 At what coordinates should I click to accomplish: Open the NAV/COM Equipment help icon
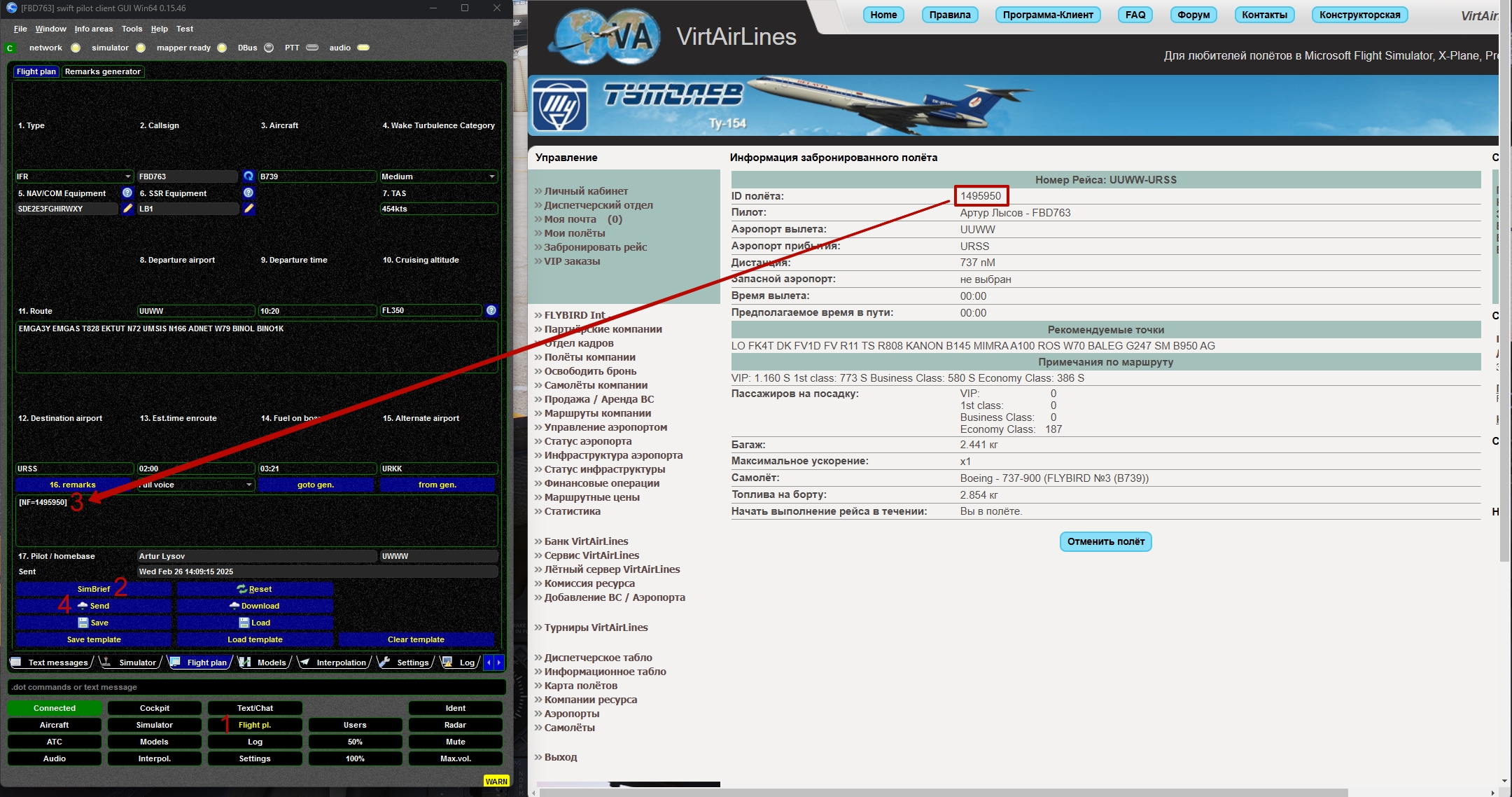coord(127,193)
